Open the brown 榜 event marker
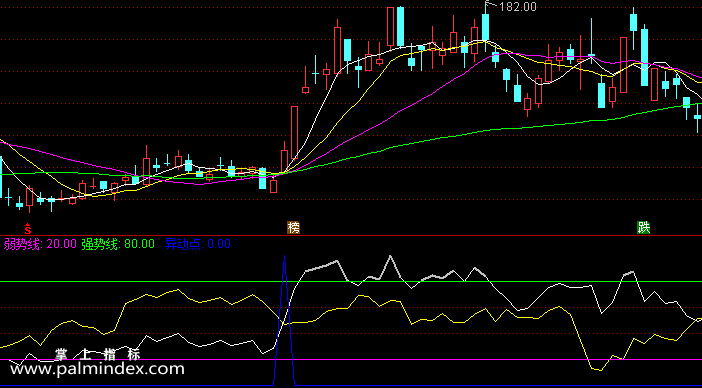Screen dimensions: 702x388 pyautogui.click(x=293, y=228)
